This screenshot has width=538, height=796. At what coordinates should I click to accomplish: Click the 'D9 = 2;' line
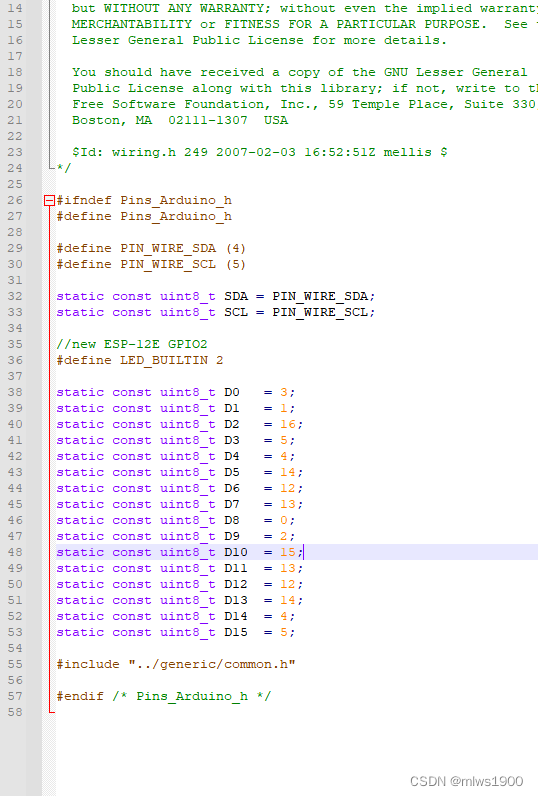pos(176,536)
